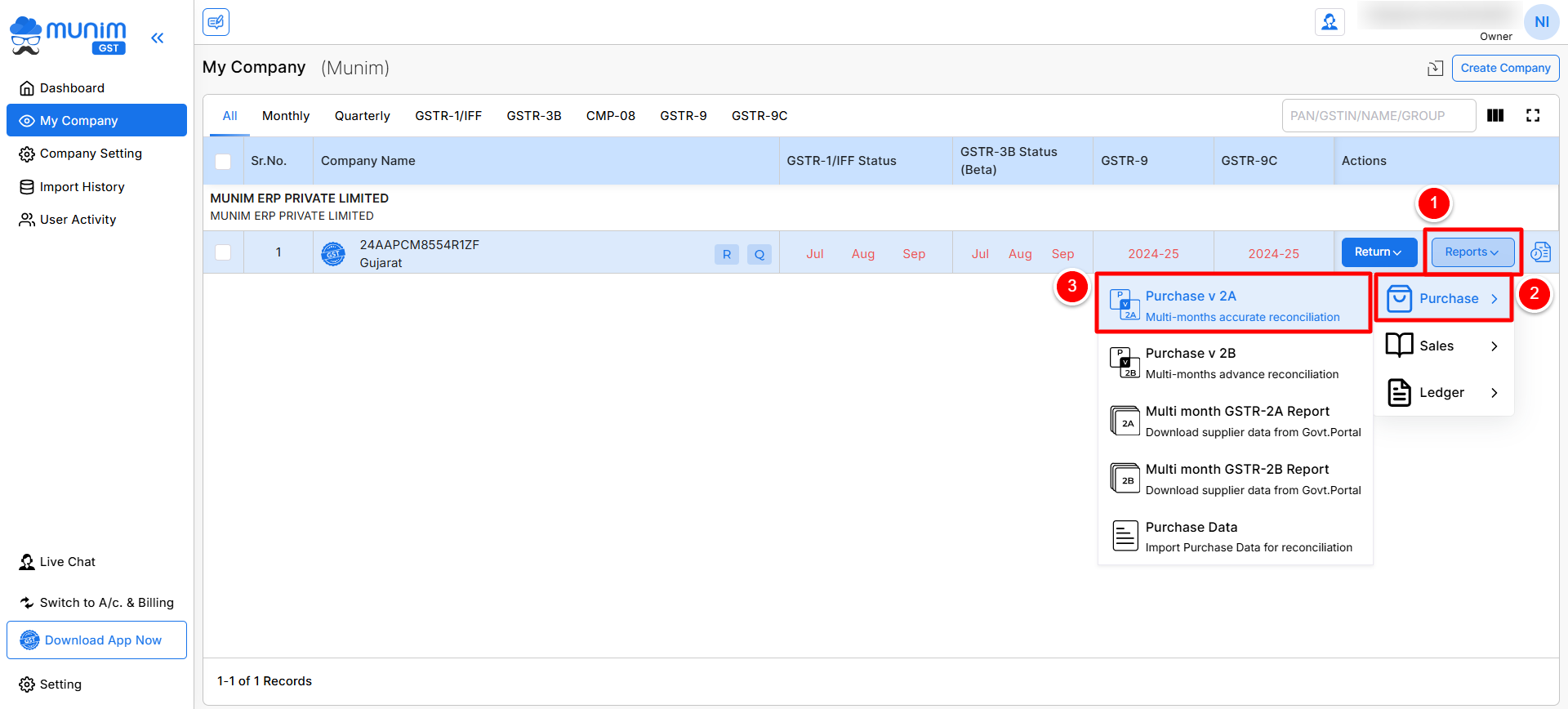Image resolution: width=1568 pixels, height=709 pixels.
Task: Switch to the GSTR-9C tab
Action: click(759, 116)
